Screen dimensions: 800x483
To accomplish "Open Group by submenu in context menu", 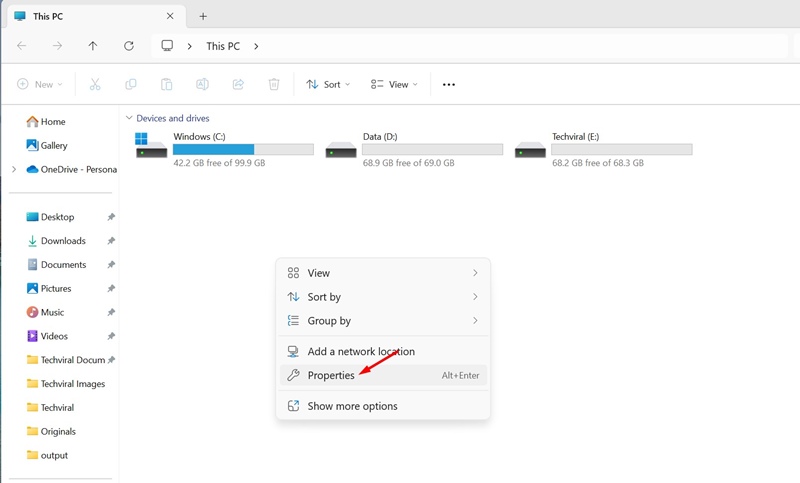I will (383, 321).
